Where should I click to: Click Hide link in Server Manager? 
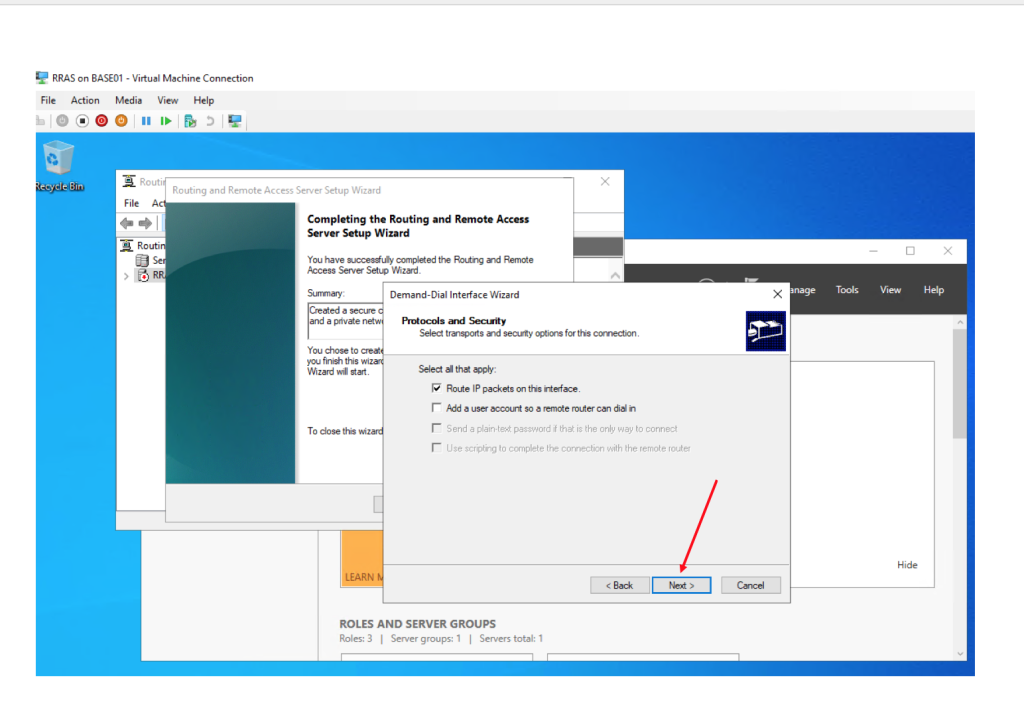coord(907,565)
